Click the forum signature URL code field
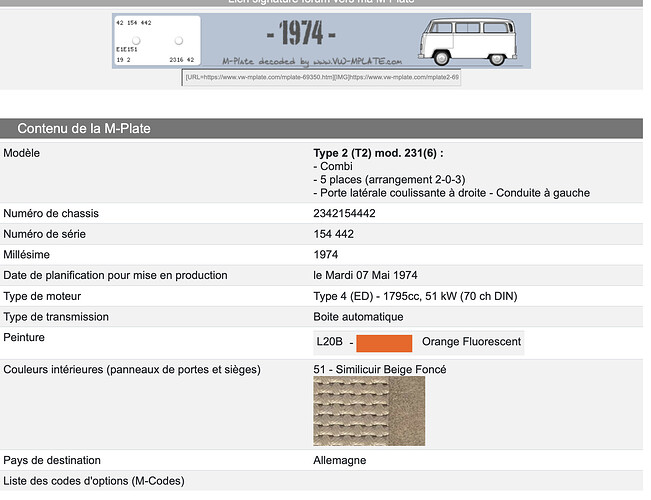Viewport: 651px width, 500px height. click(321, 77)
